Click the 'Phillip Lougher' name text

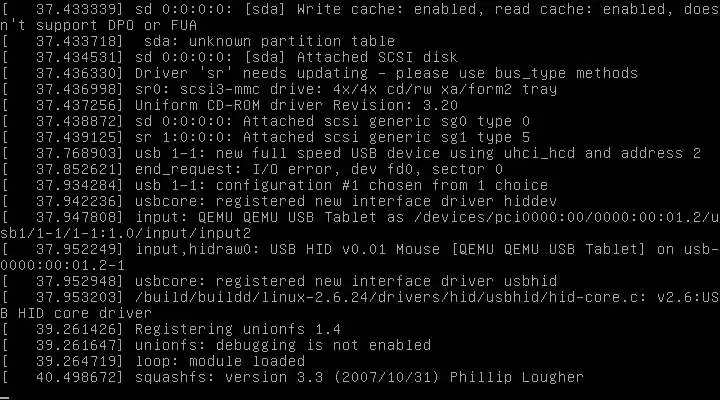point(517,377)
